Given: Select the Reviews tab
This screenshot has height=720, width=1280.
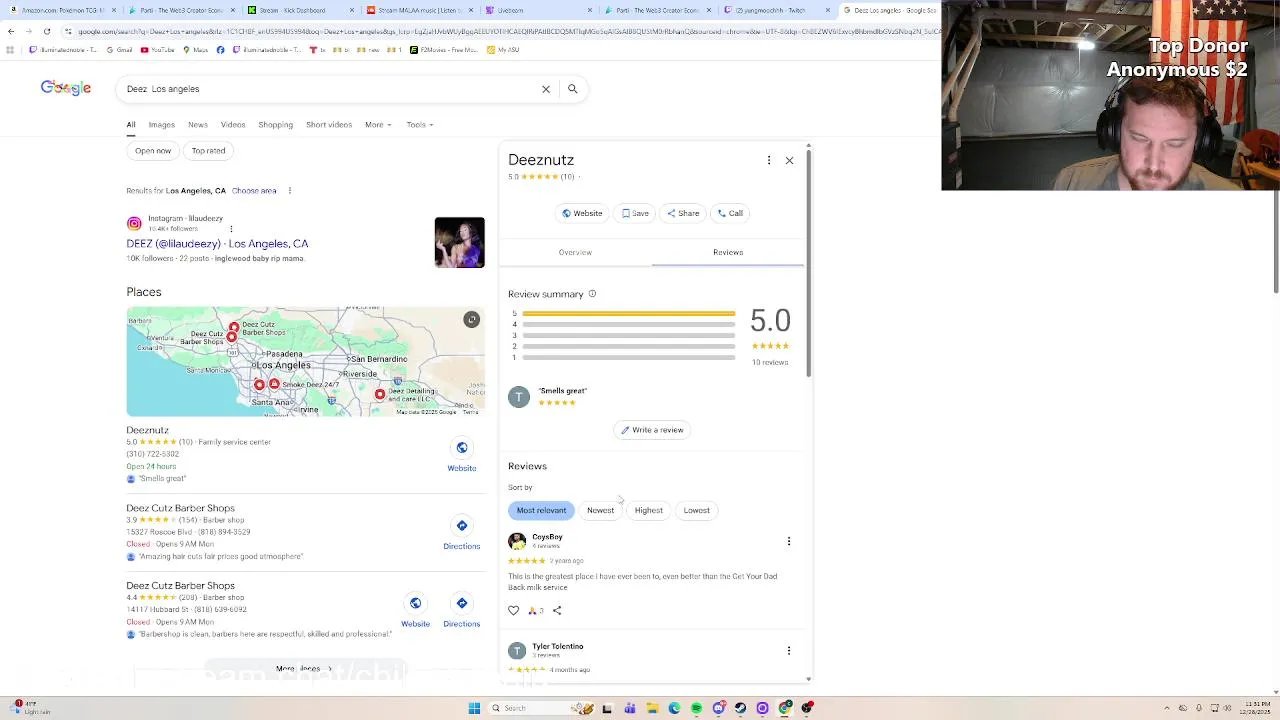Looking at the screenshot, I should (x=728, y=252).
